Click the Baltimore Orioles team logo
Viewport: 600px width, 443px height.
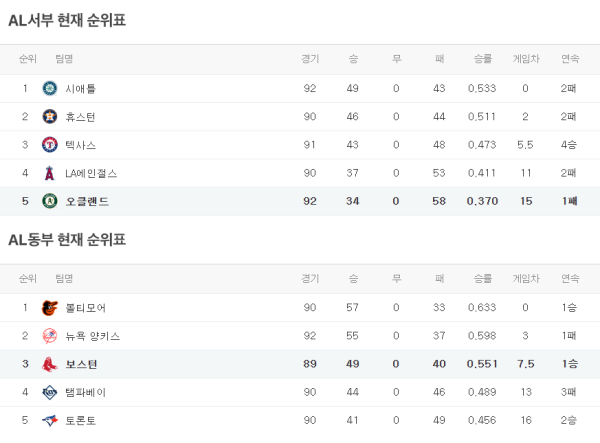point(50,308)
